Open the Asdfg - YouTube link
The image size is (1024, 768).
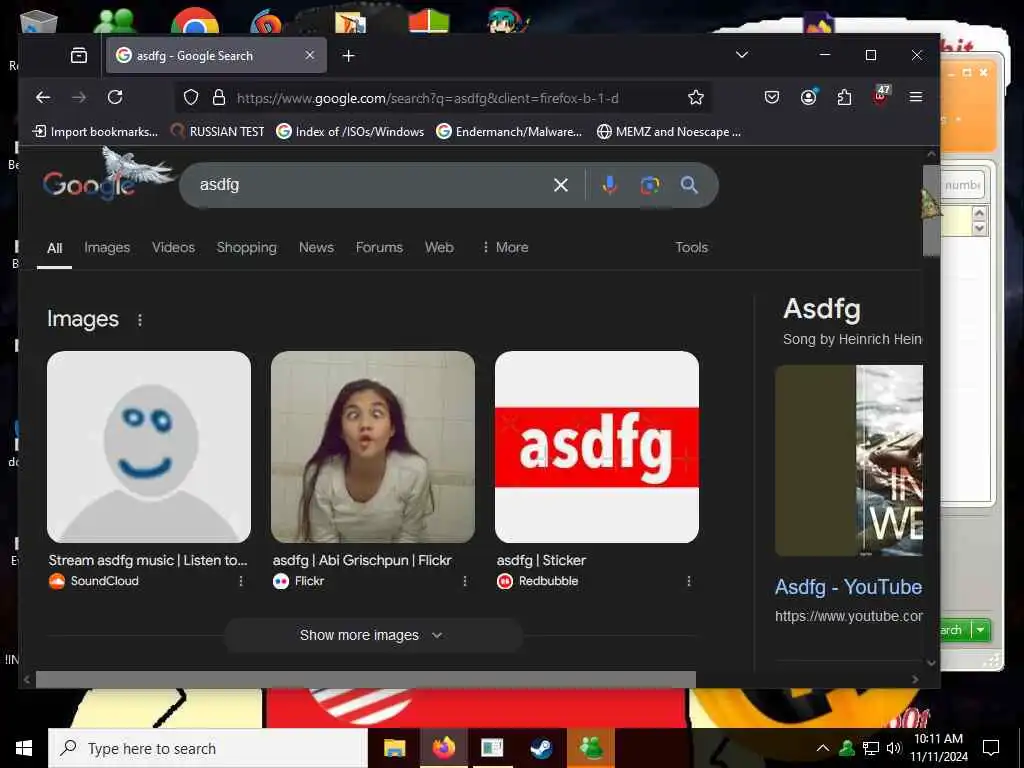point(848,587)
